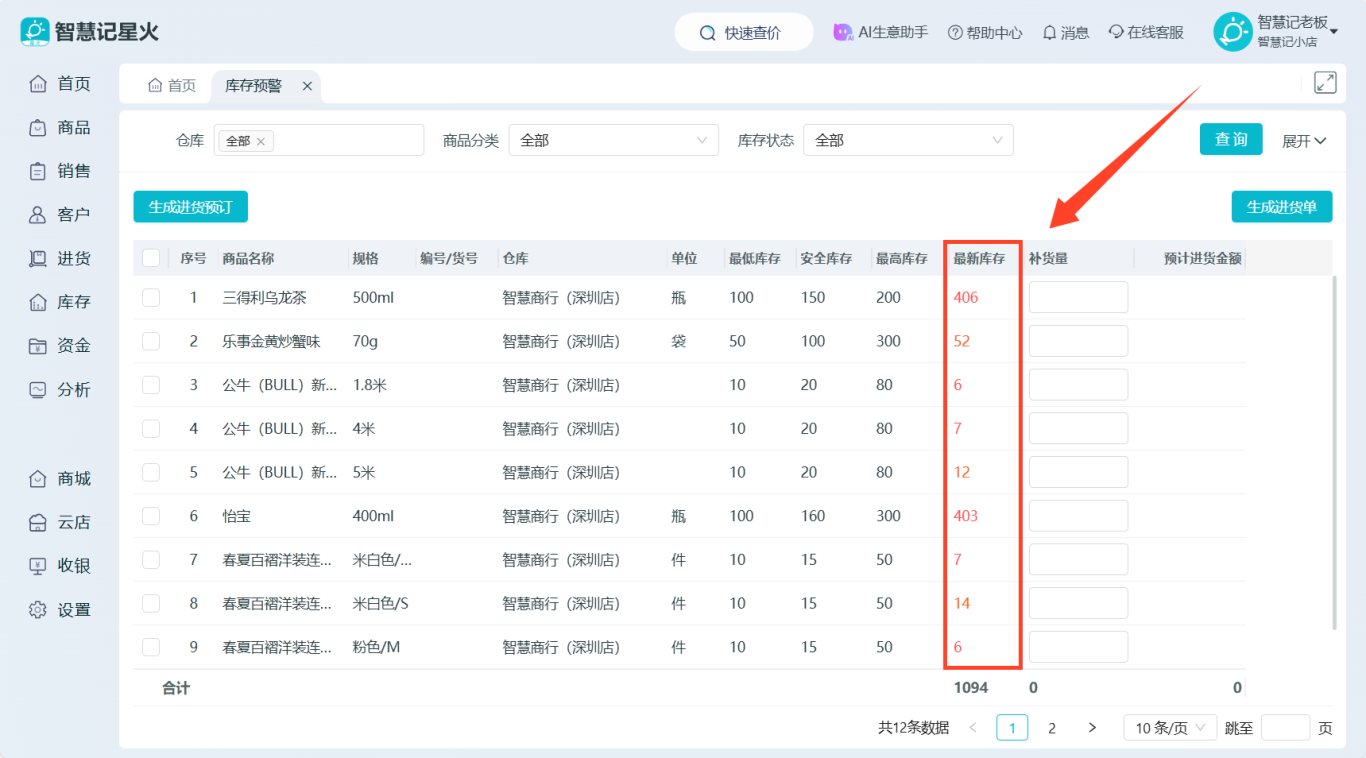Click the 跳至 page number field
The height and width of the screenshot is (758, 1366).
coord(1285,728)
